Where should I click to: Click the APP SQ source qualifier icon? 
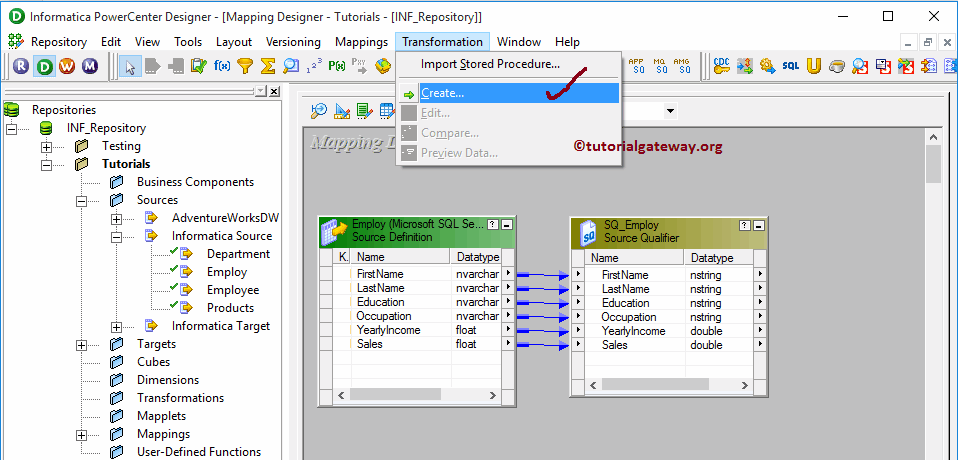(x=637, y=66)
